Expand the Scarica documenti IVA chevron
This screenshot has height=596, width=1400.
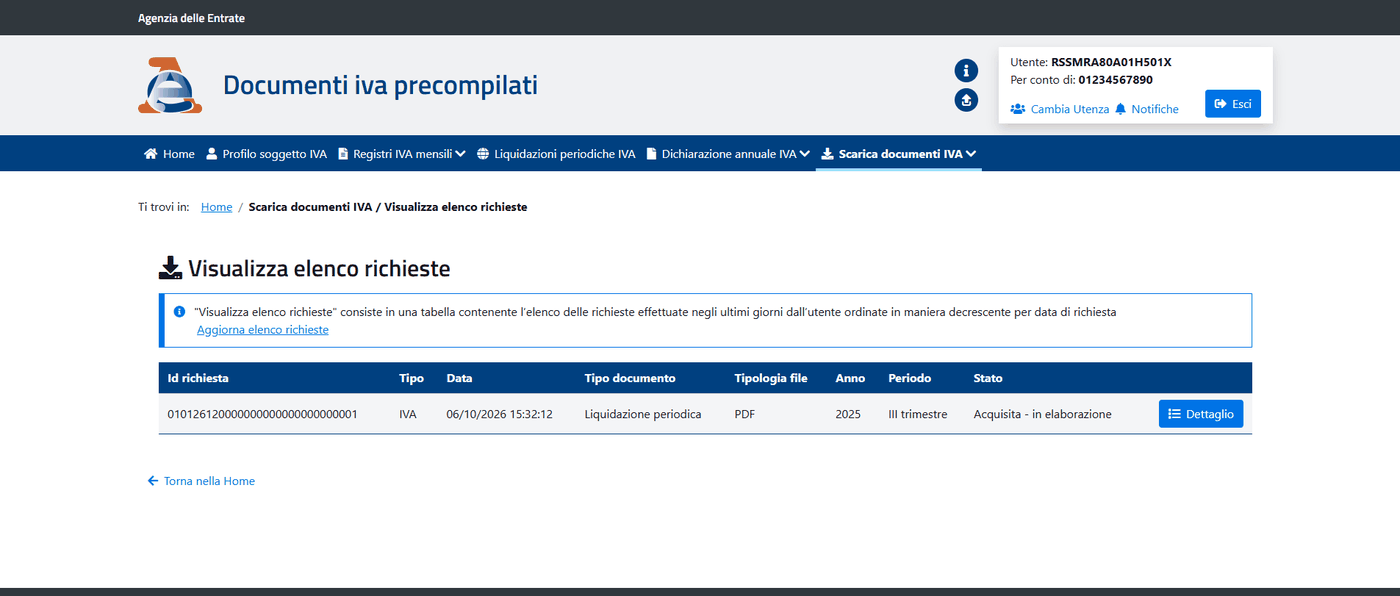pyautogui.click(x=971, y=154)
